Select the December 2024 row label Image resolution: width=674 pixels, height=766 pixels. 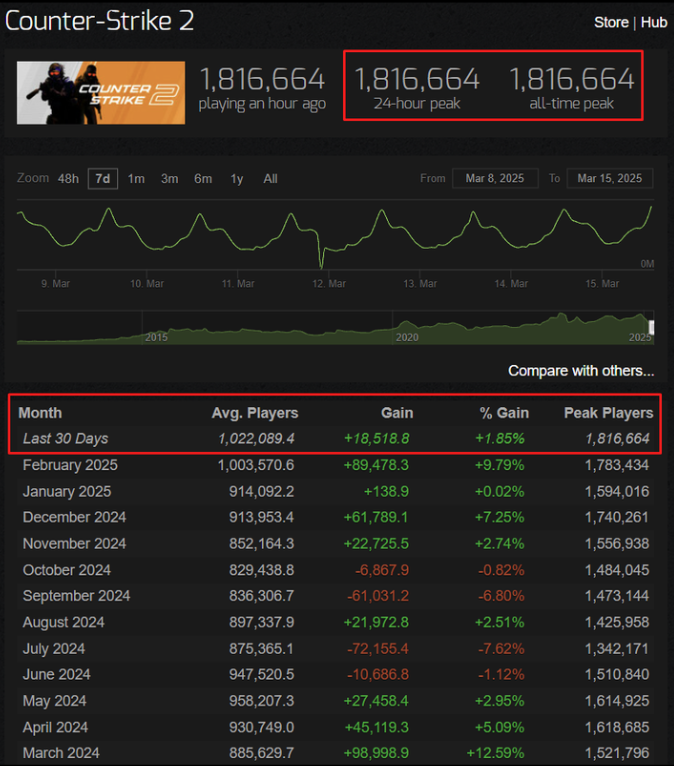coord(74,517)
